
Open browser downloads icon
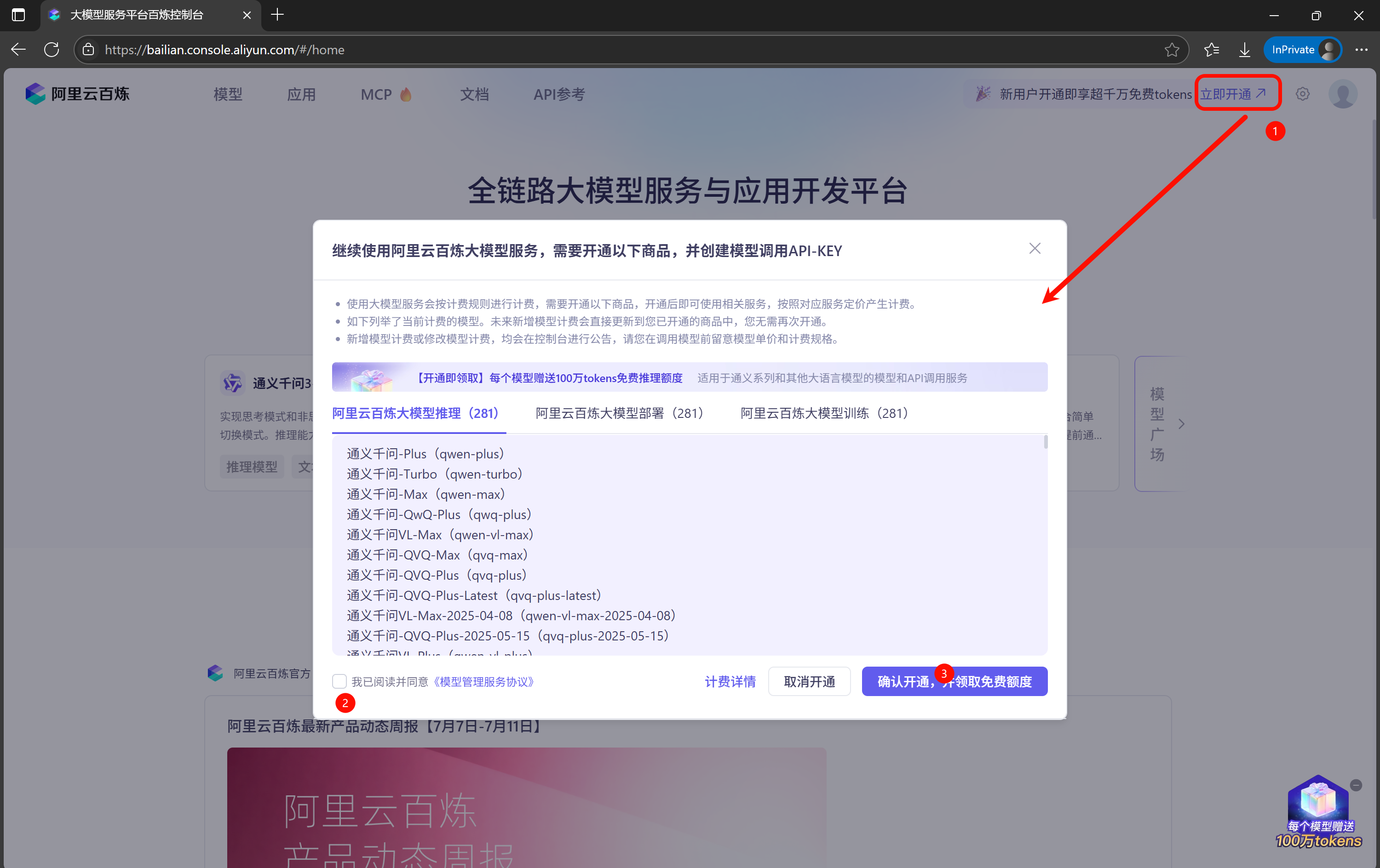tap(1244, 50)
